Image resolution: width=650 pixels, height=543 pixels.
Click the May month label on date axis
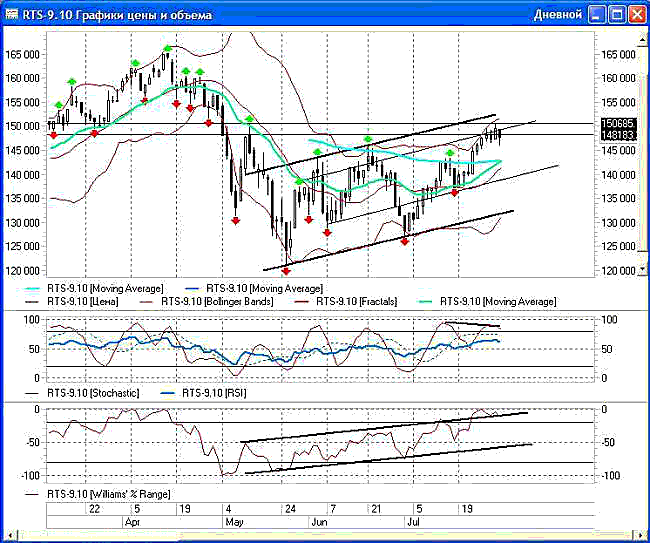pyautogui.click(x=234, y=522)
